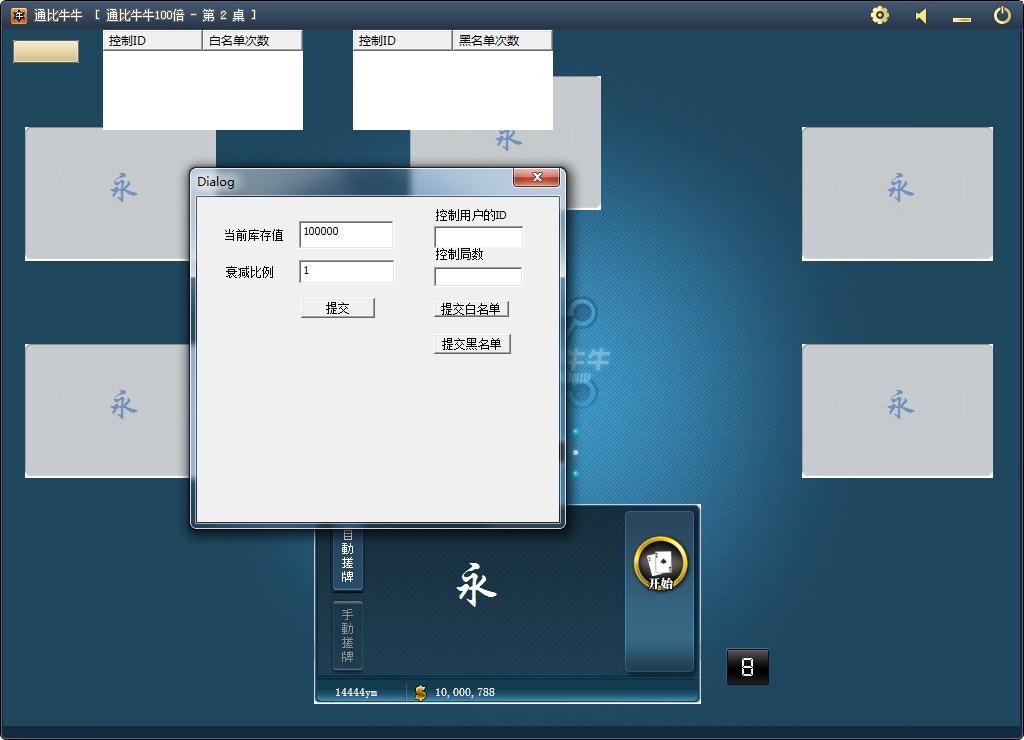Click 提交白名单 button
This screenshot has height=740, width=1024.
(471, 310)
